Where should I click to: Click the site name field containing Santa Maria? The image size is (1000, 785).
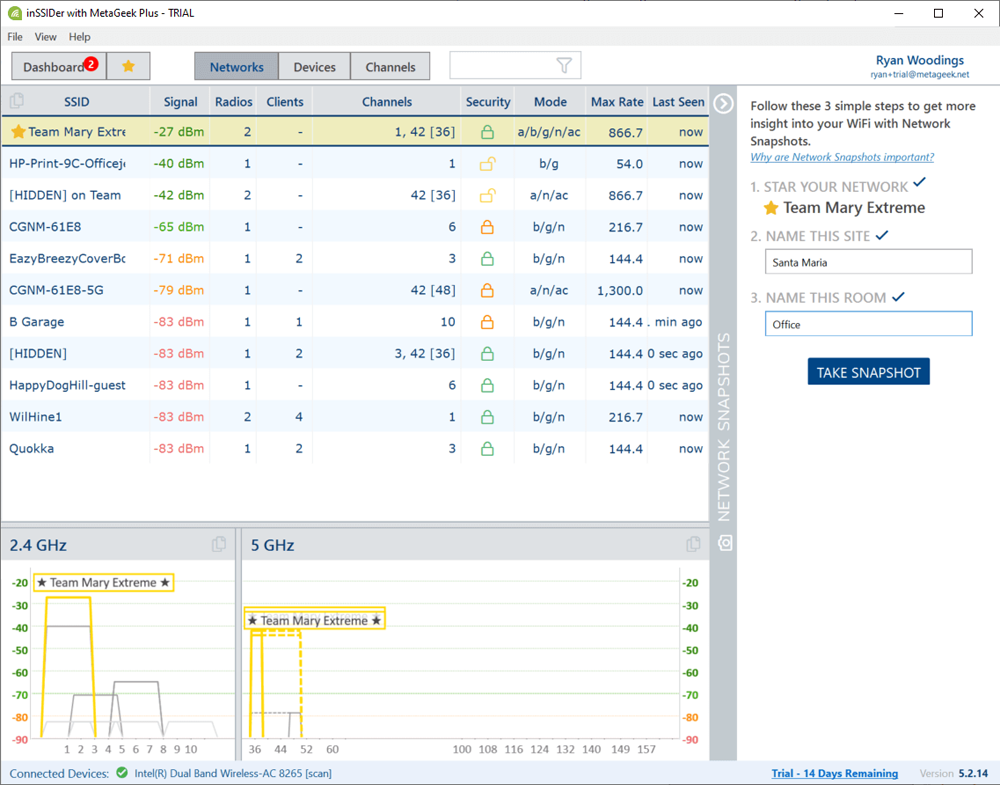(x=868, y=262)
